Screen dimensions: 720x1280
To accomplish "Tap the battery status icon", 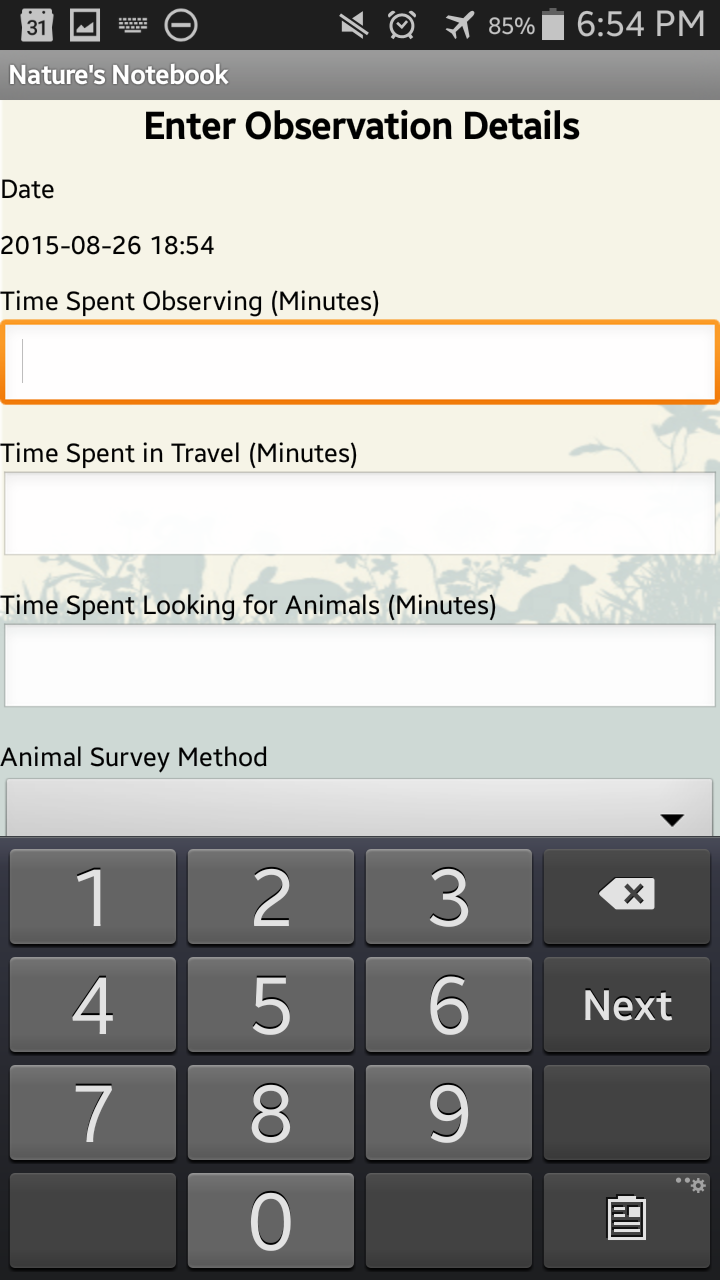I will pos(553,25).
